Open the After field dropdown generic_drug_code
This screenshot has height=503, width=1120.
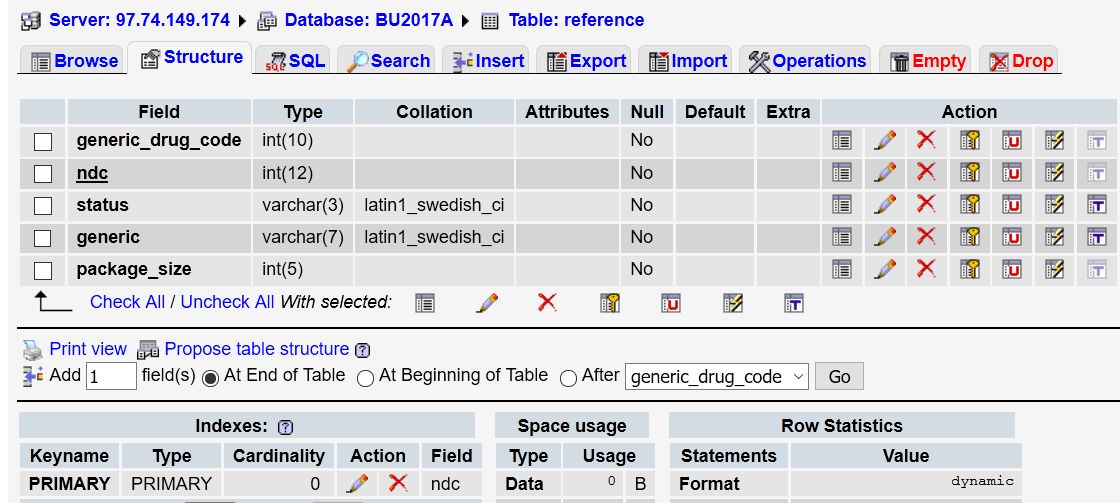tap(716, 377)
